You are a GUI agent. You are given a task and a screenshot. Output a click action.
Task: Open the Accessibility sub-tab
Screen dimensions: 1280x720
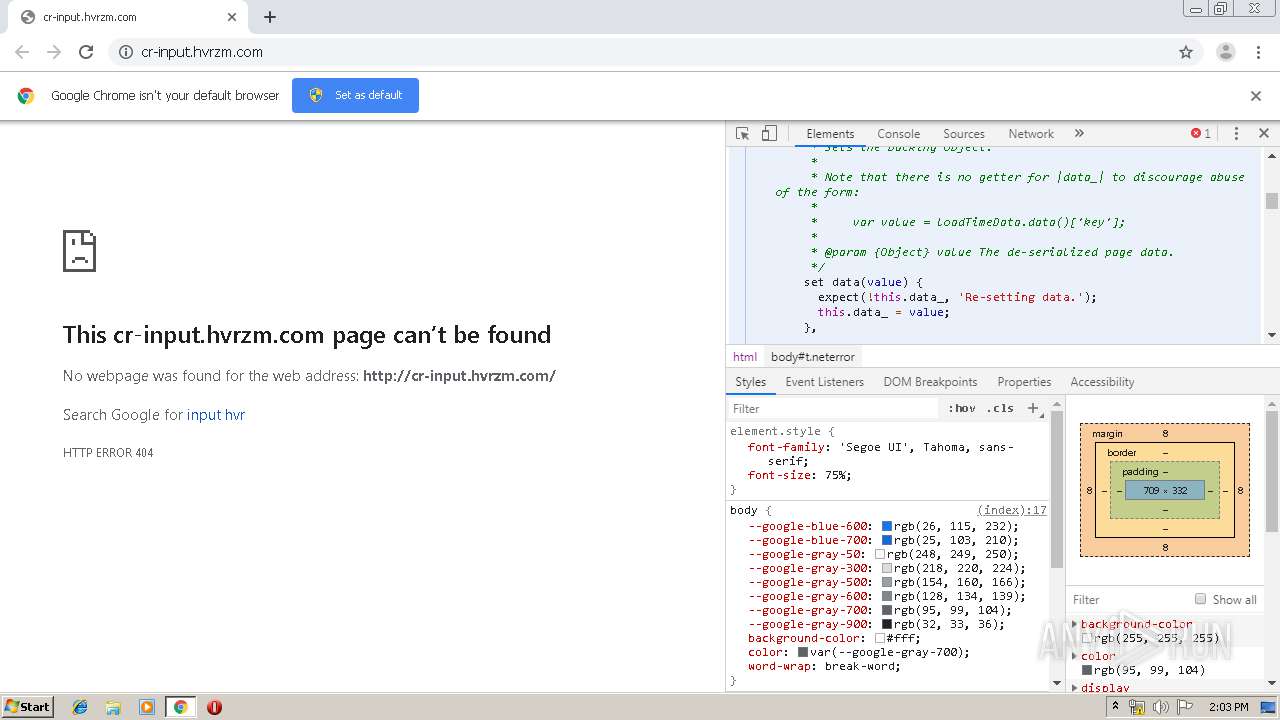tap(1102, 382)
